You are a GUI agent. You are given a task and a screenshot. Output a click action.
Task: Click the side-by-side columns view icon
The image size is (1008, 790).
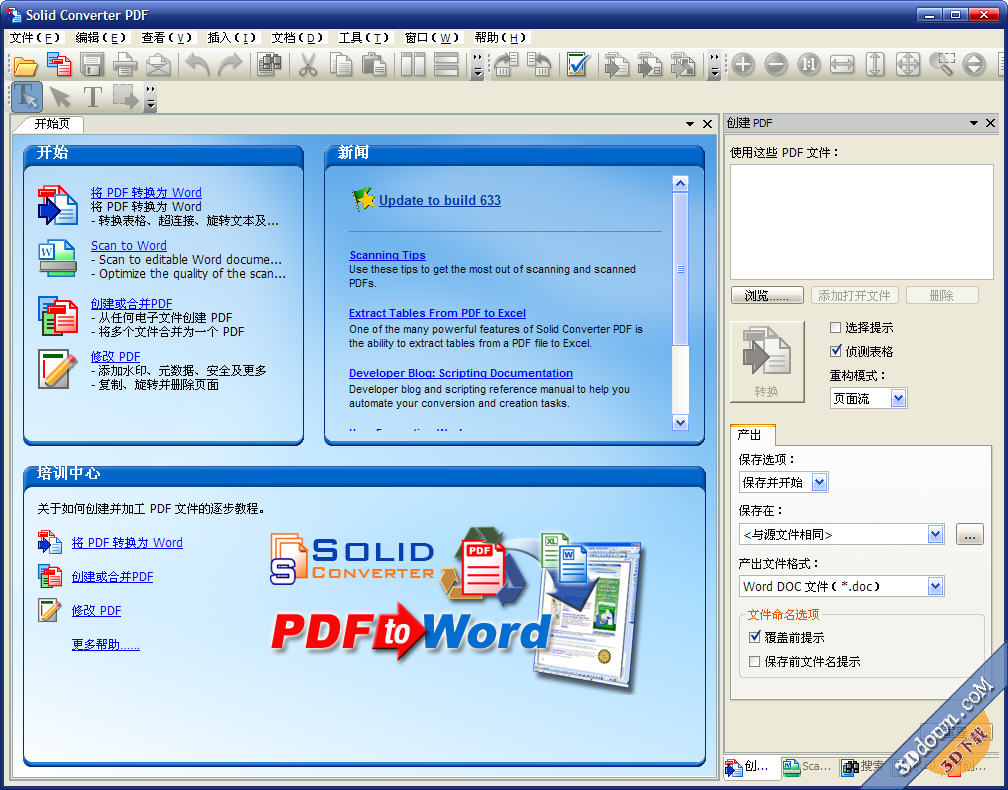pyautogui.click(x=412, y=65)
